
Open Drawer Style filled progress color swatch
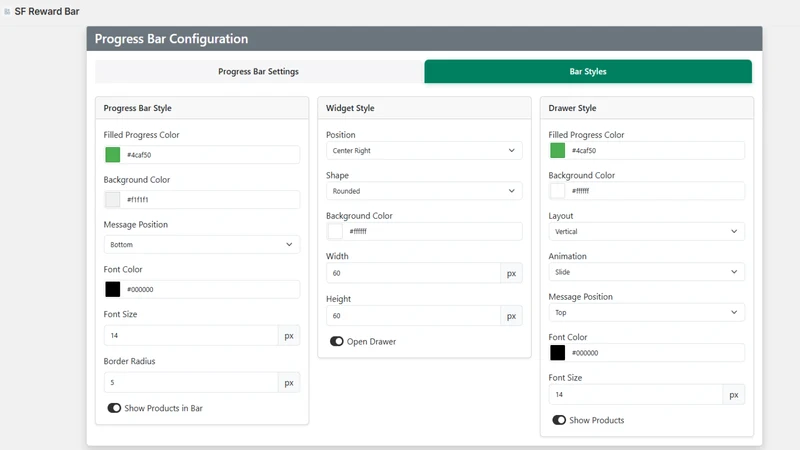tap(558, 151)
